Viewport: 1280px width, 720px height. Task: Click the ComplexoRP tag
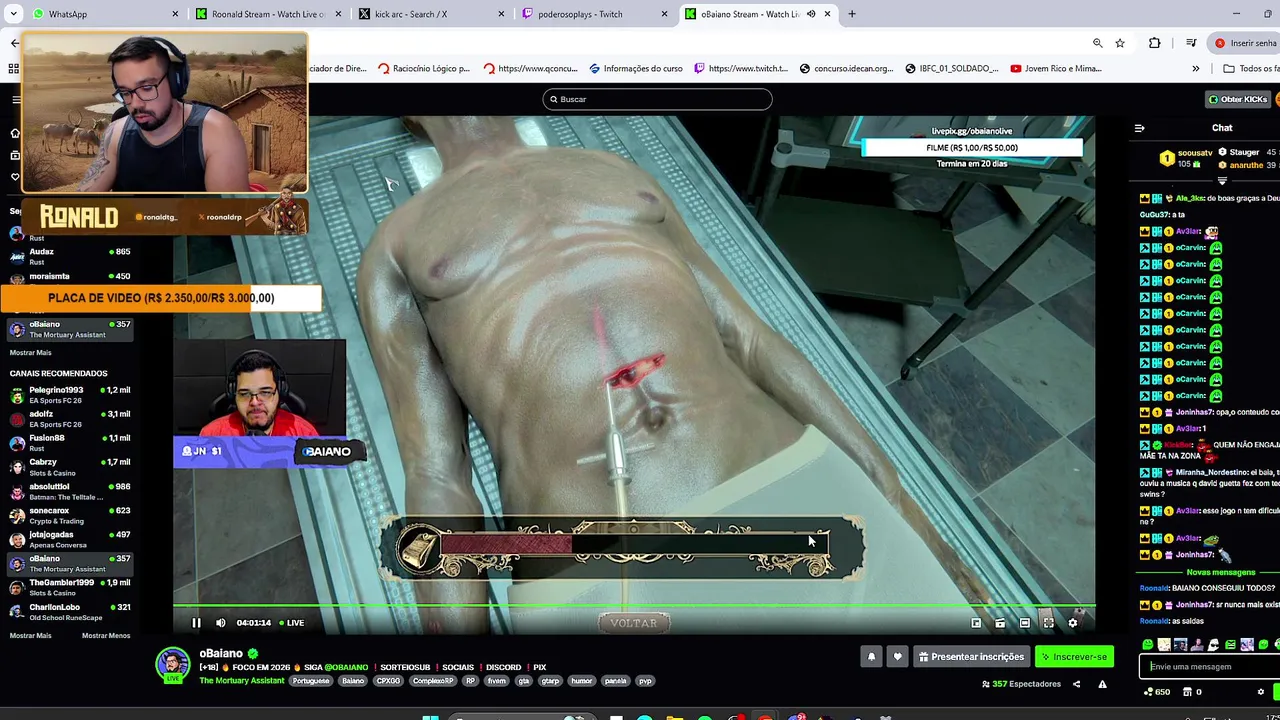tap(433, 681)
